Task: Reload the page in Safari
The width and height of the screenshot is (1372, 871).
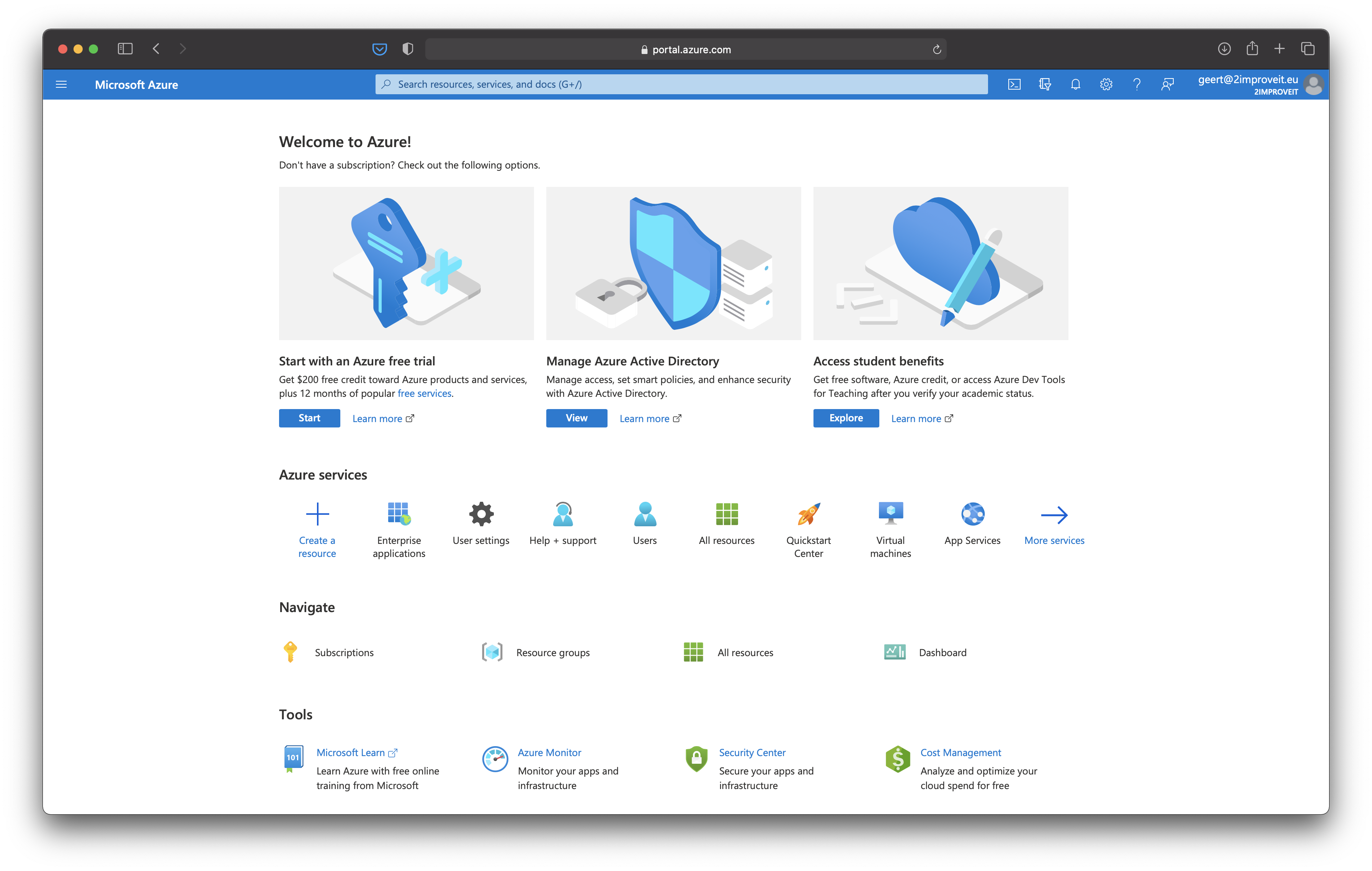Action: point(937,49)
